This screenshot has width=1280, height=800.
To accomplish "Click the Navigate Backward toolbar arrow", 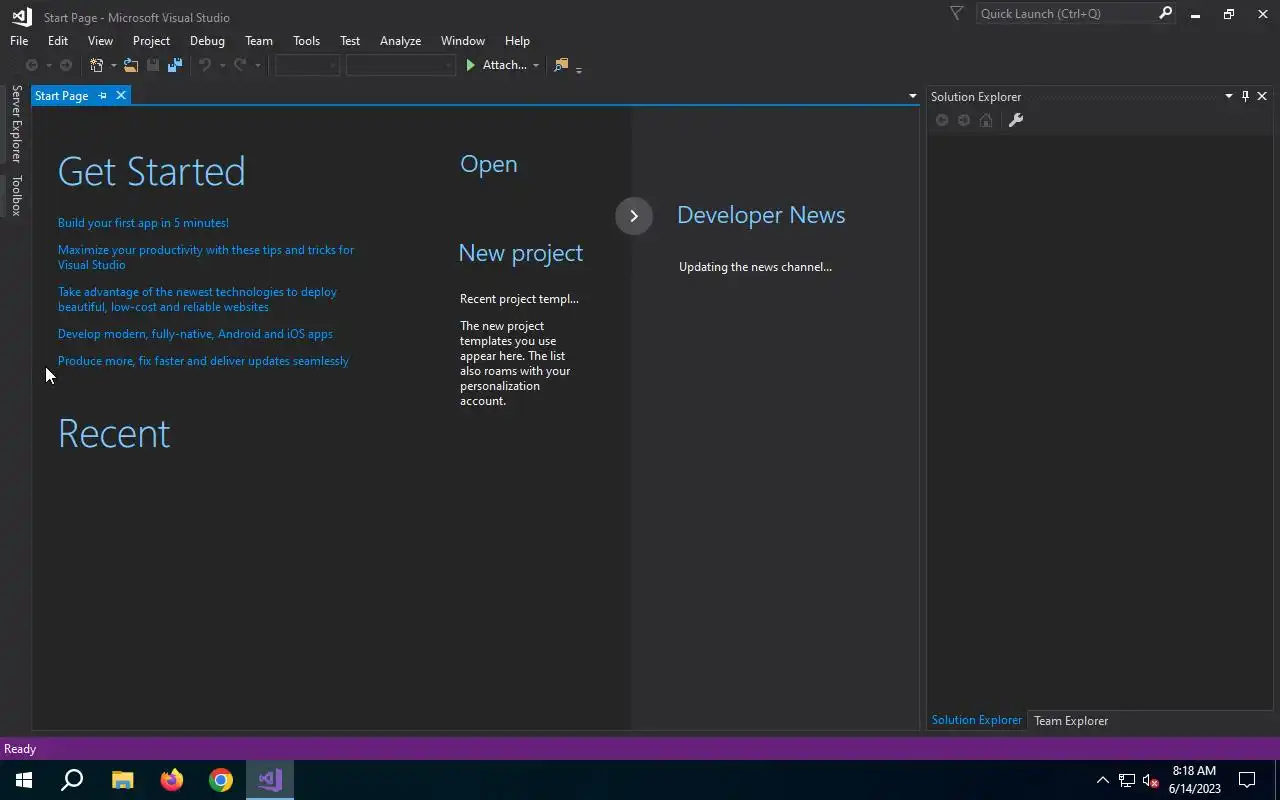I will click(x=32, y=65).
